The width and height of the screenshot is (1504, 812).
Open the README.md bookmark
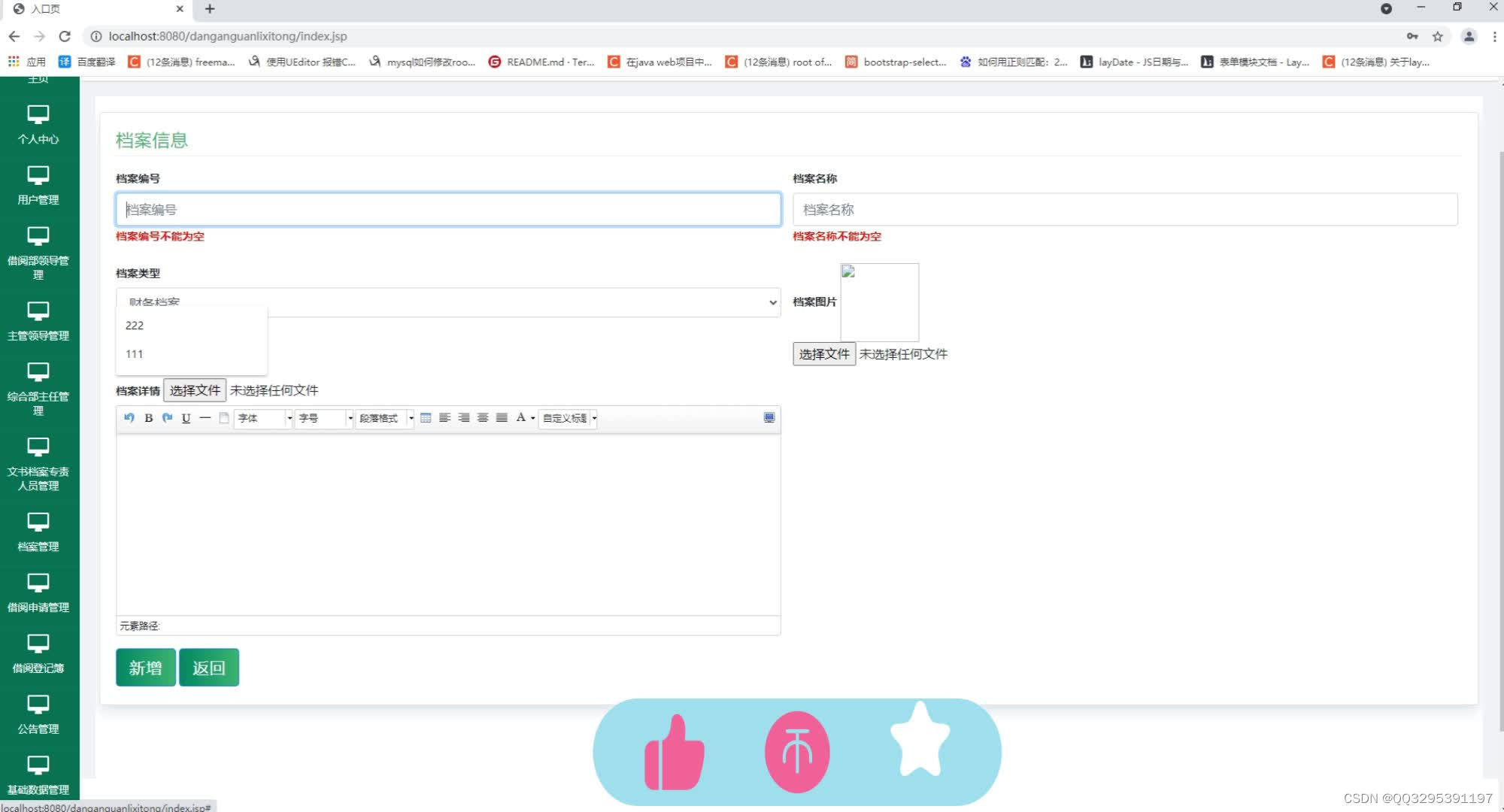click(x=541, y=62)
